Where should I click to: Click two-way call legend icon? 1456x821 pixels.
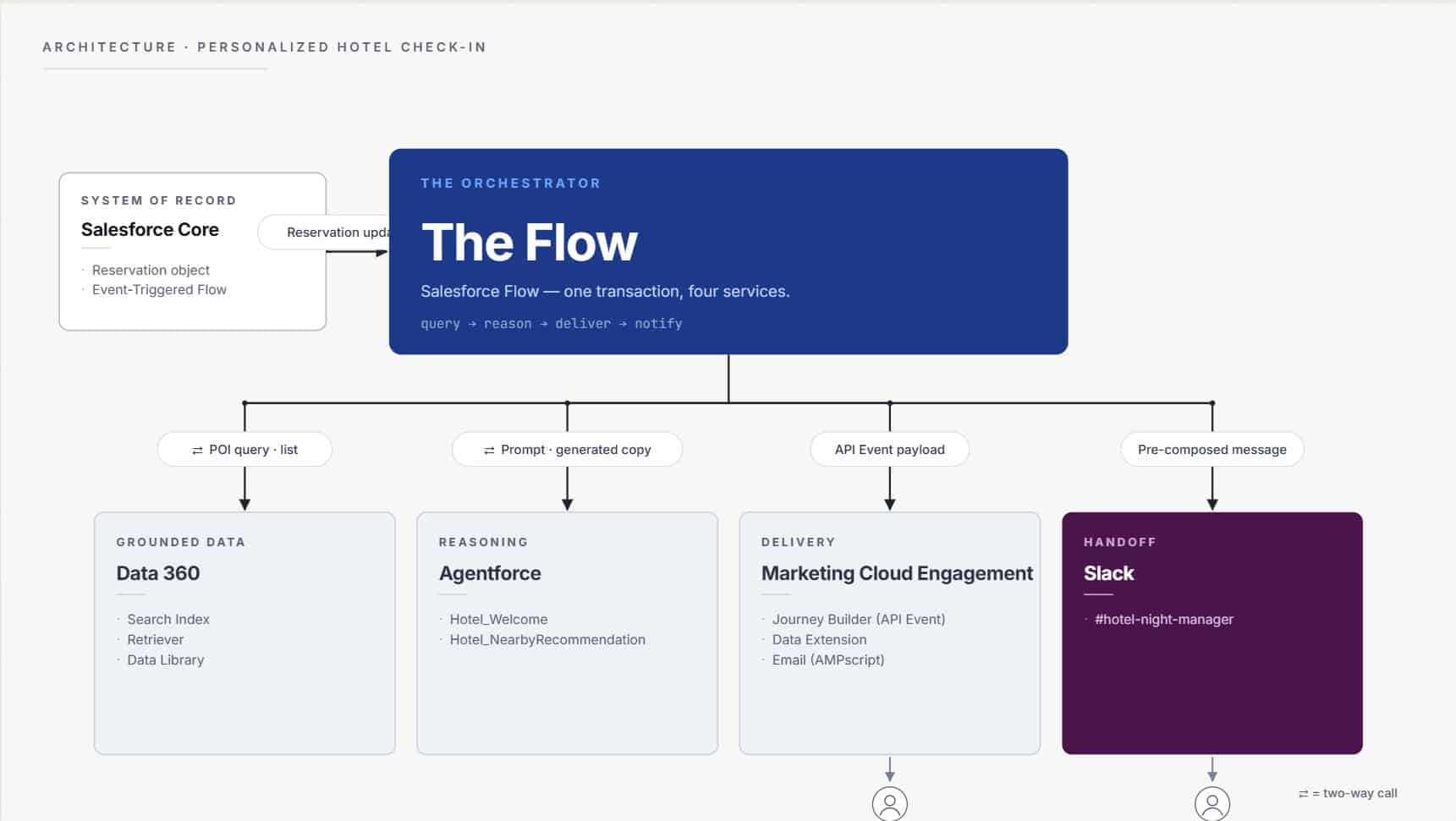(1303, 794)
